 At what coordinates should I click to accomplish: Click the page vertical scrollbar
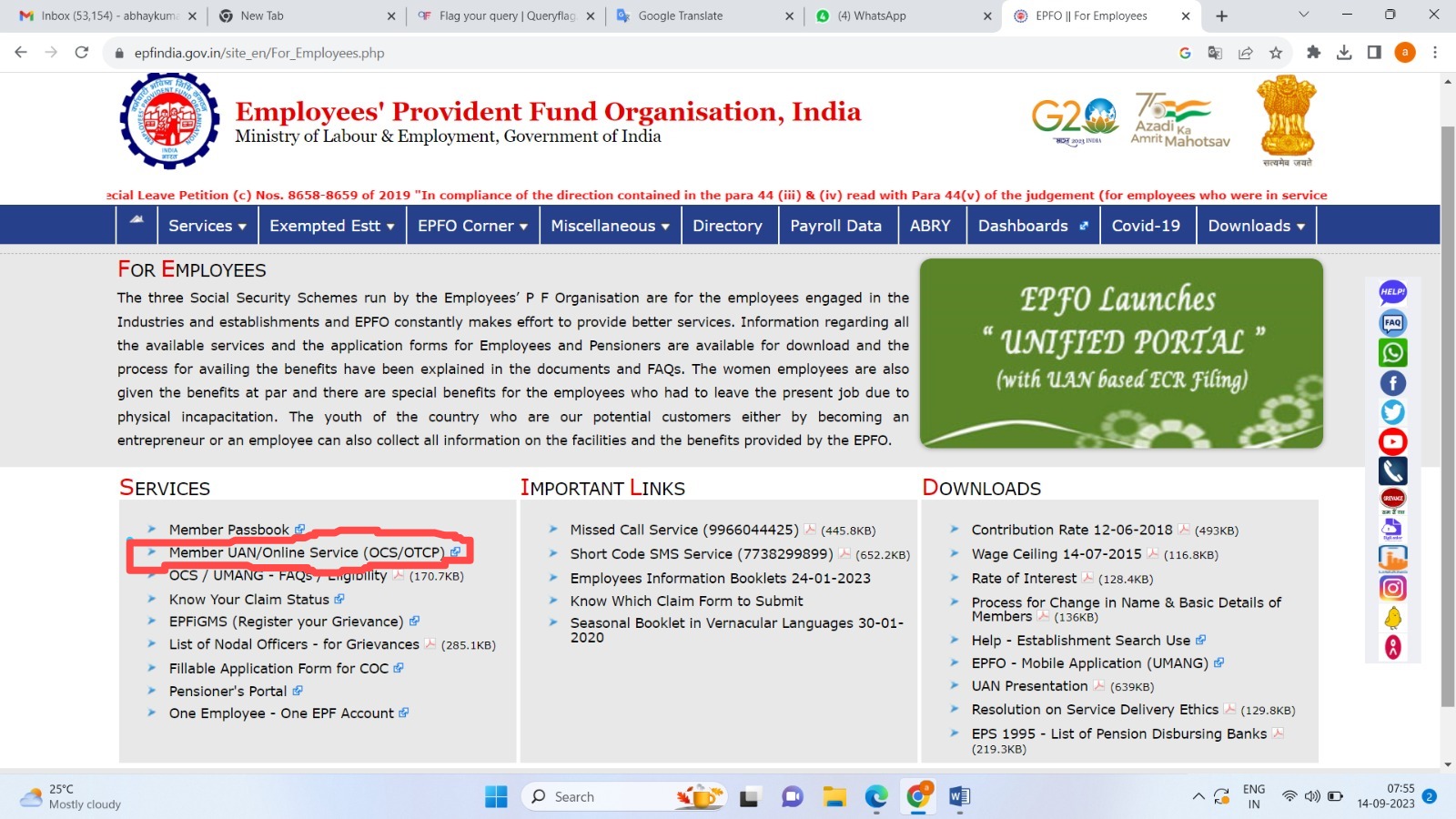point(1448,419)
